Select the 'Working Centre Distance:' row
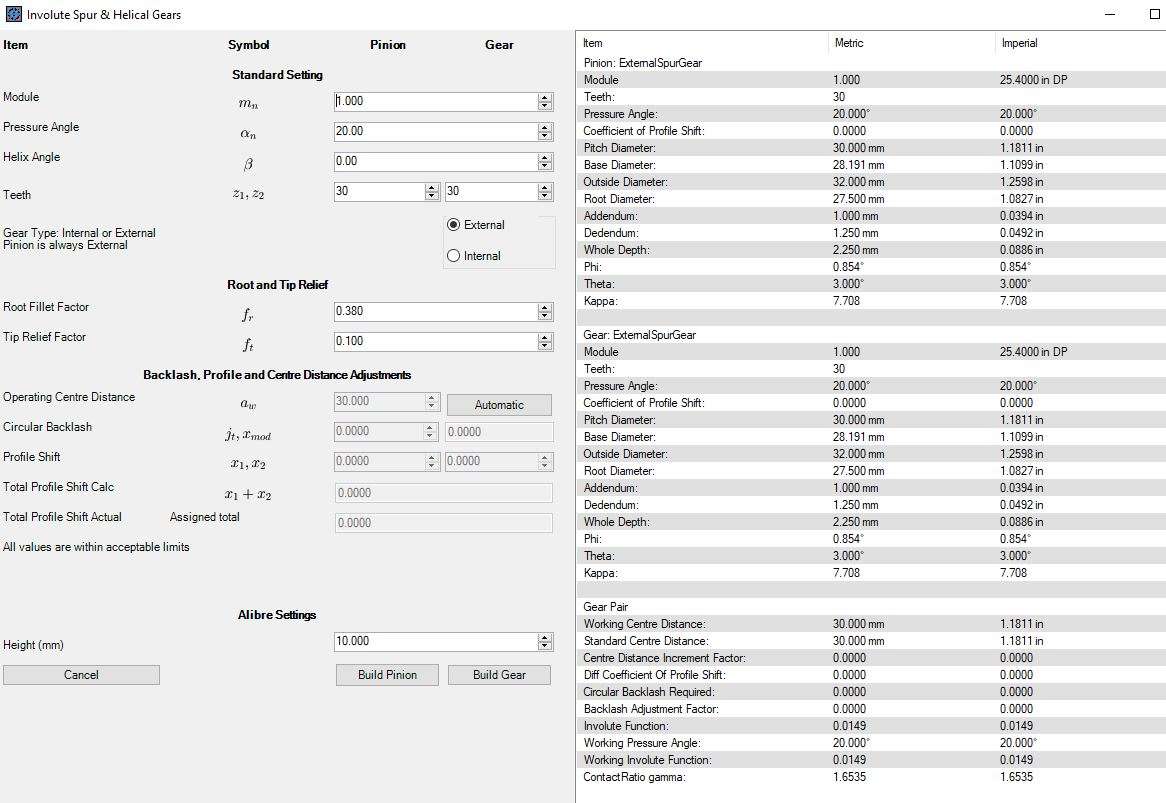This screenshot has width=1166, height=803. tap(872, 624)
